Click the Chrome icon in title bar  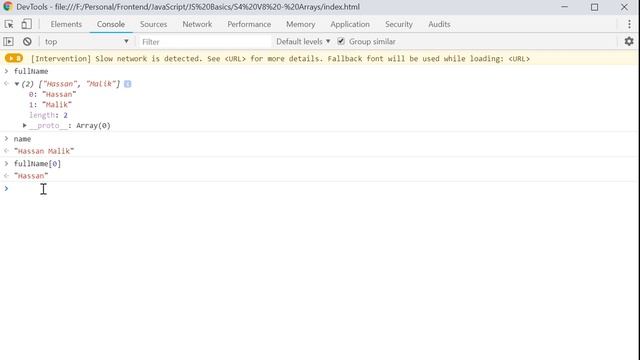pos(8,7)
